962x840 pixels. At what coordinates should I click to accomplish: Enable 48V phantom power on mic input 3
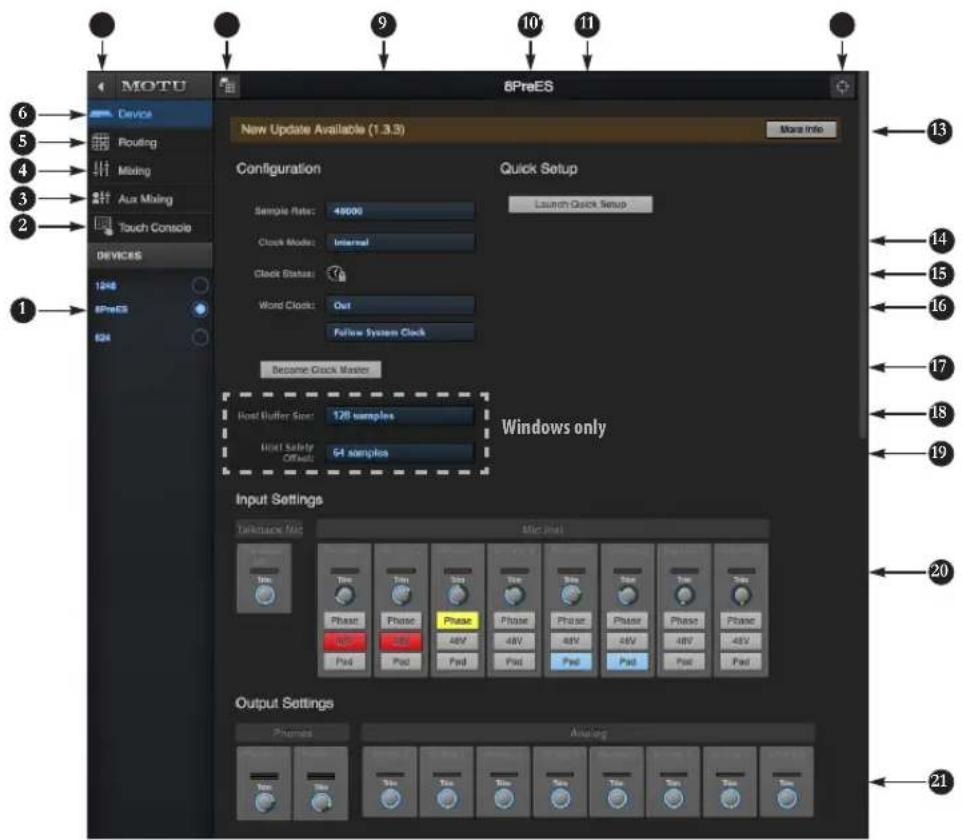point(458,641)
